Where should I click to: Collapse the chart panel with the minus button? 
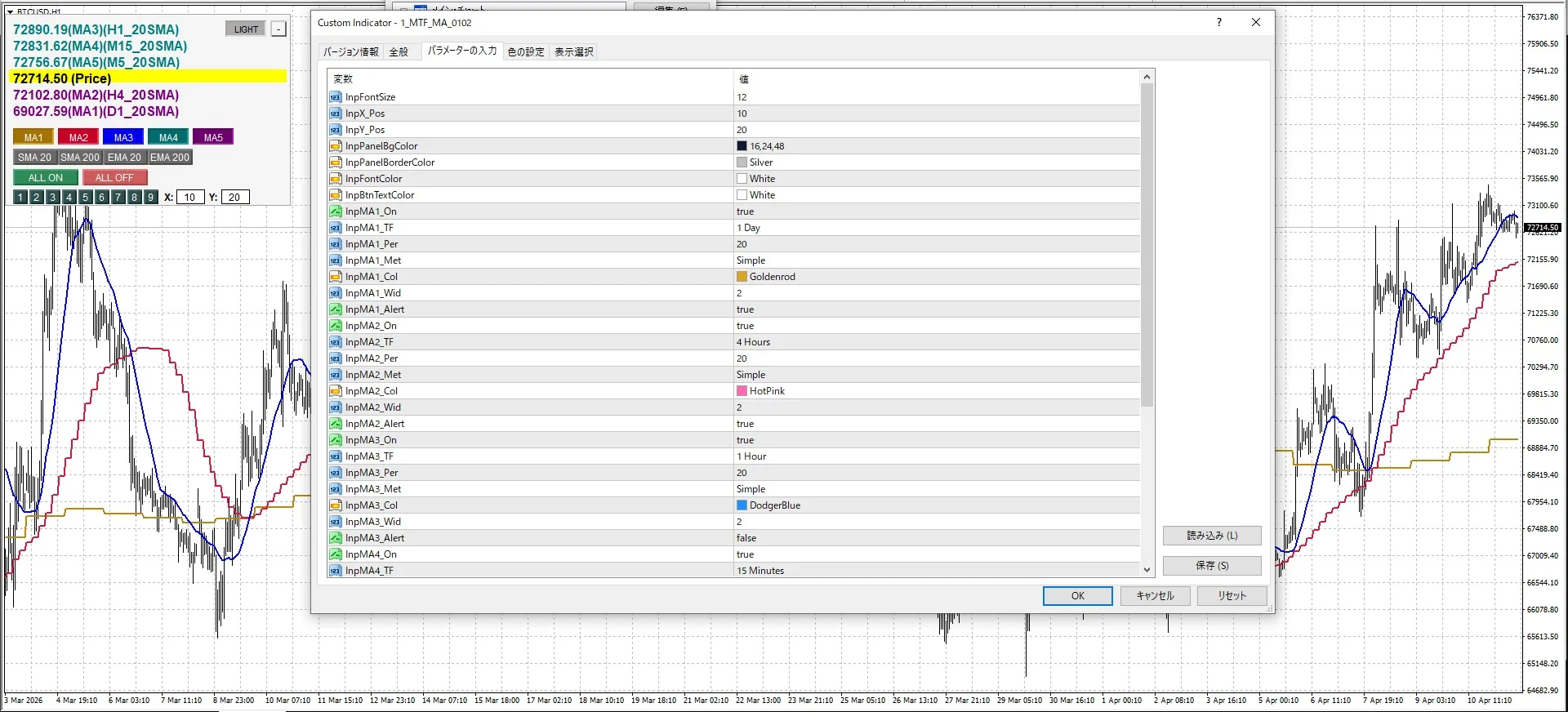(278, 29)
